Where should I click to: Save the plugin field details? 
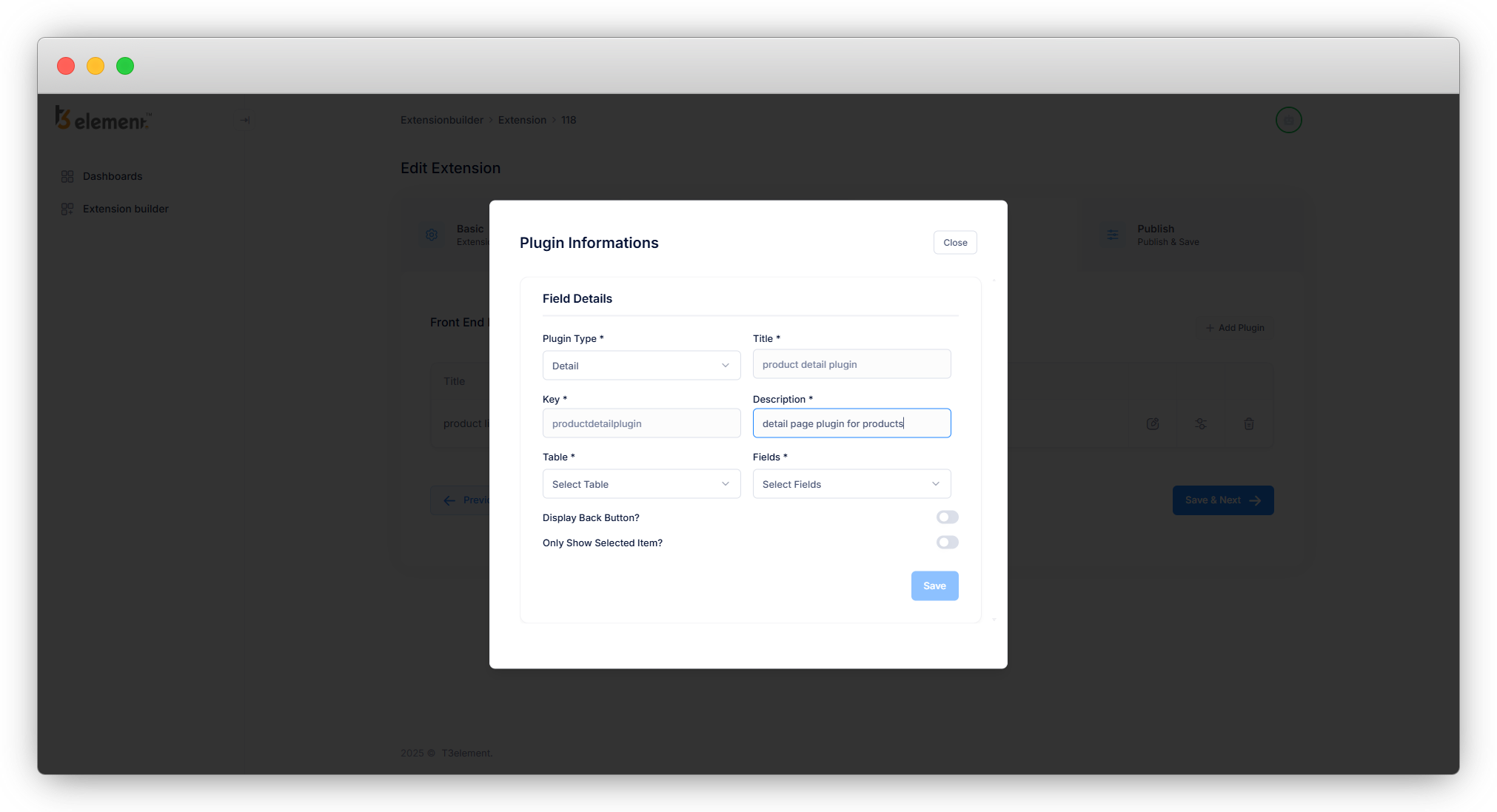pos(934,585)
